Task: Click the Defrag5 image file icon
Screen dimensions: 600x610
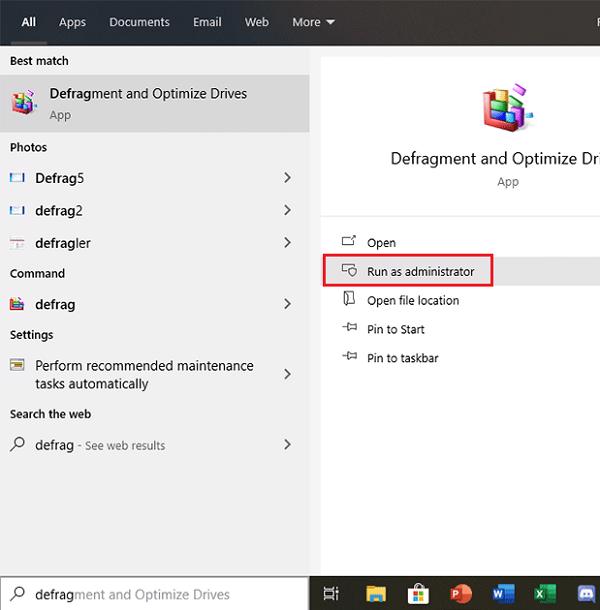Action: 17,178
